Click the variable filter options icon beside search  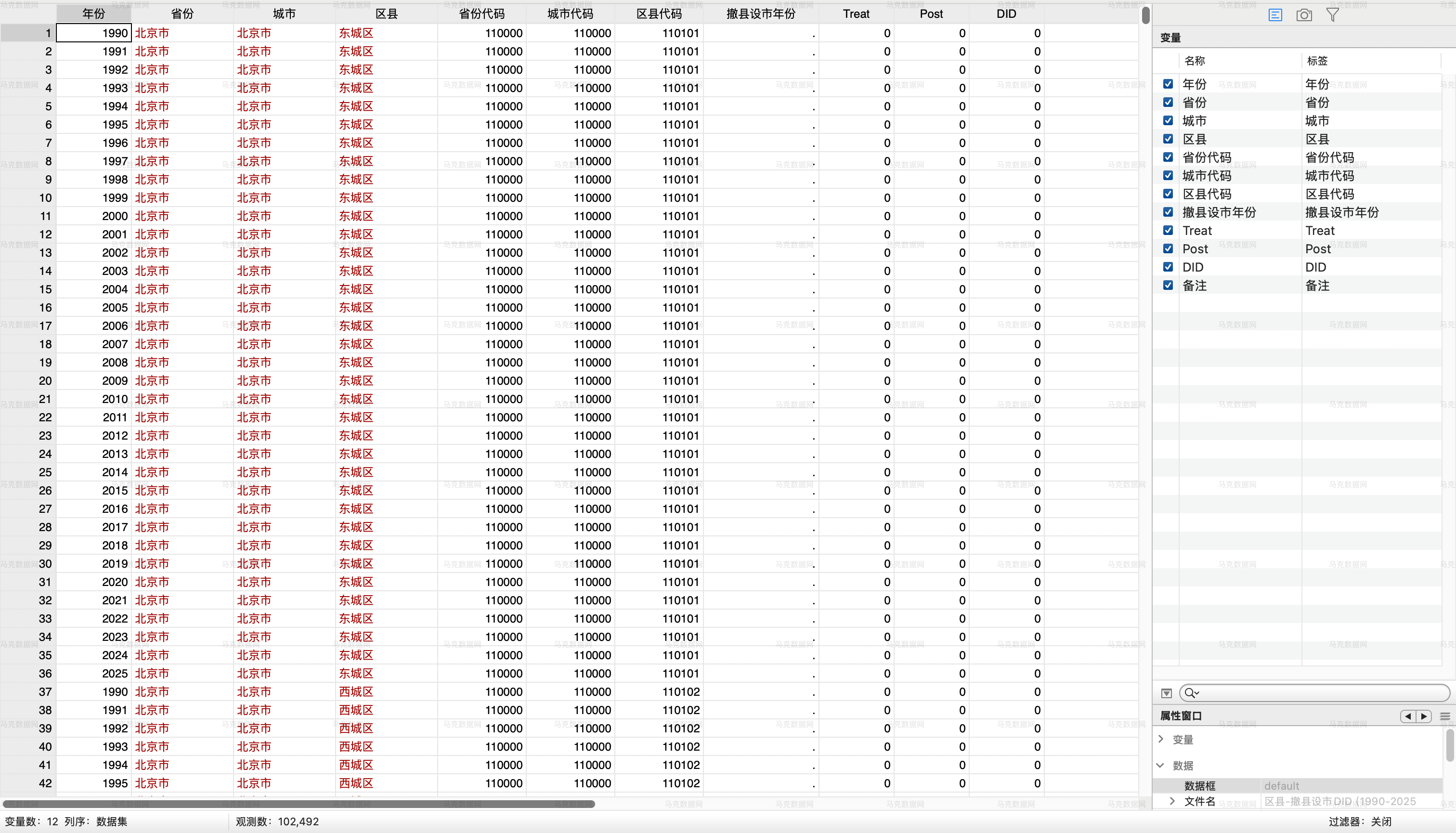click(x=1167, y=693)
